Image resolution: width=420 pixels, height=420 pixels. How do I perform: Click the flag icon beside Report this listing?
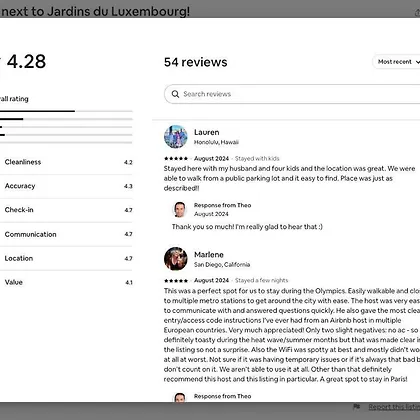357,407
